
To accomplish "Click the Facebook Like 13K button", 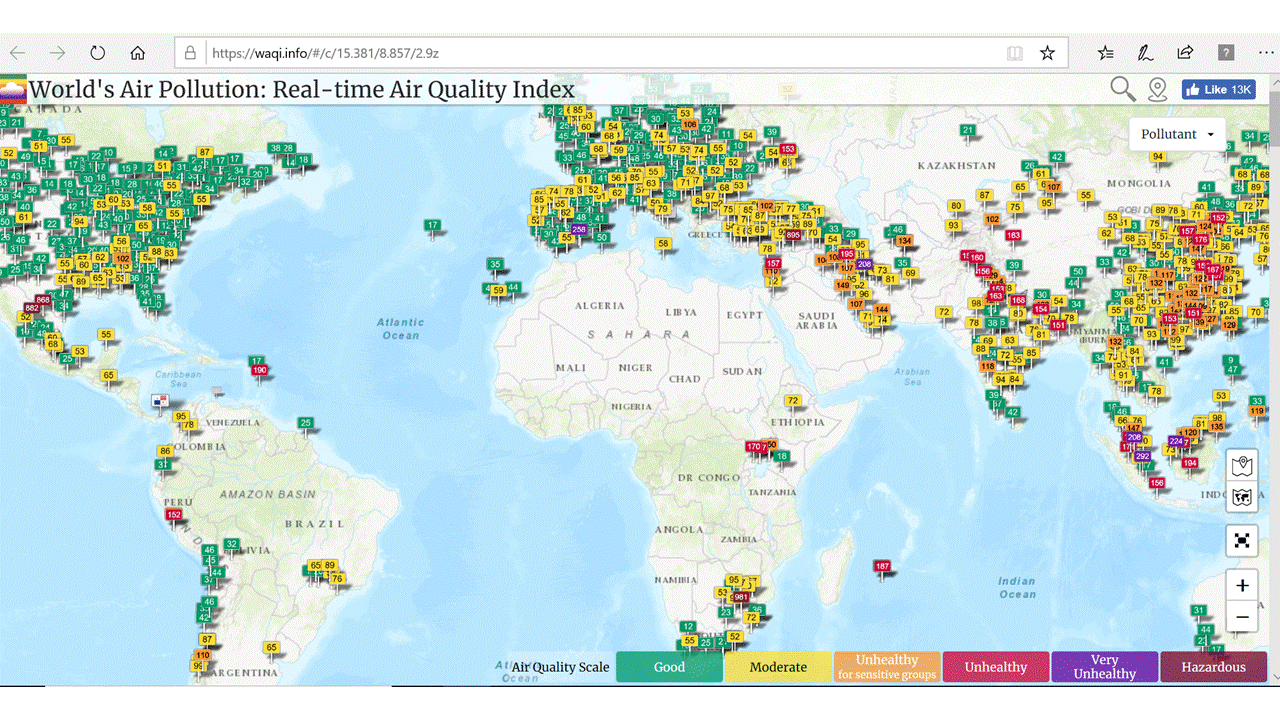I will (1219, 89).
